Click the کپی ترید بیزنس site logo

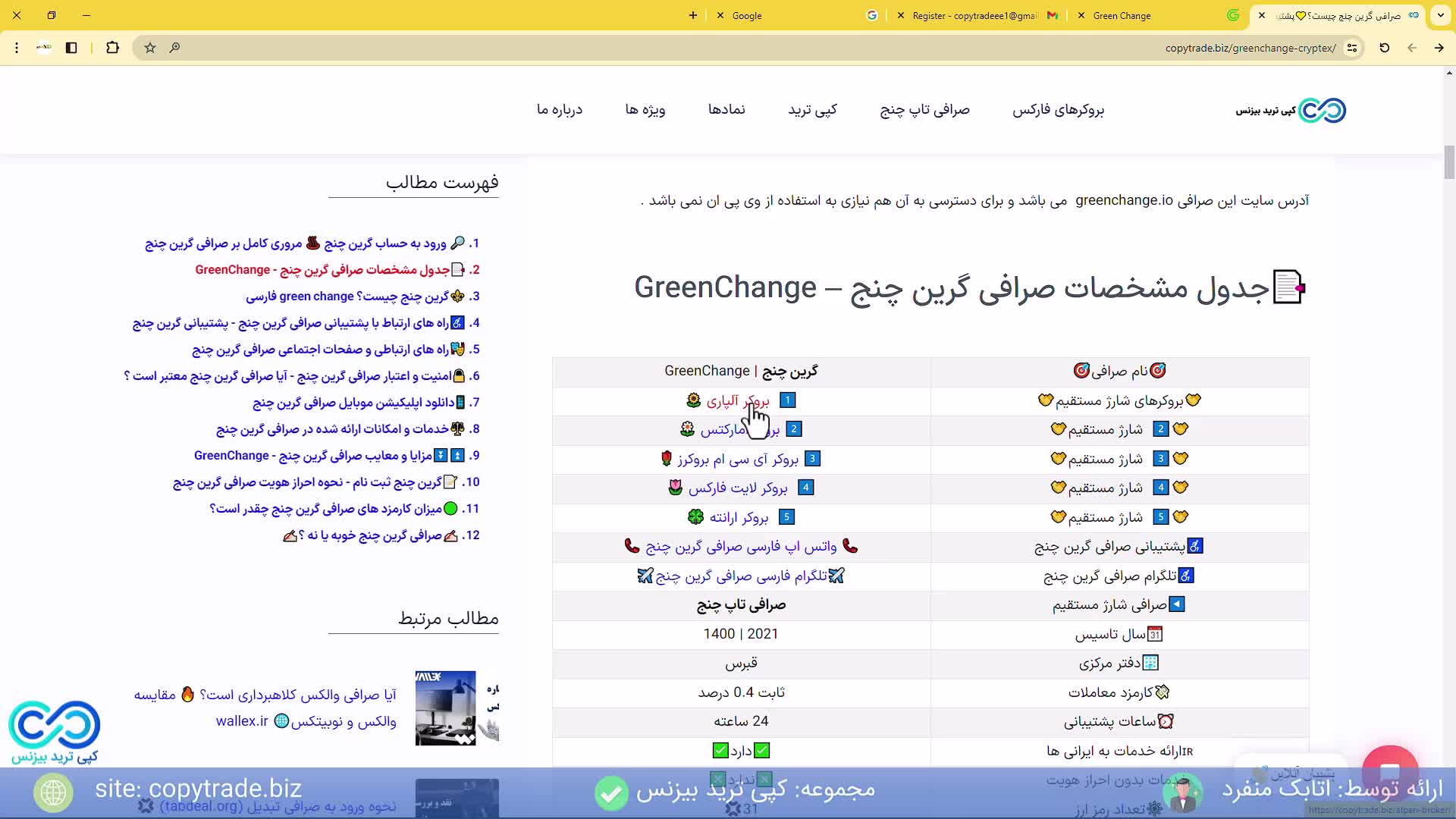pos(1289,110)
